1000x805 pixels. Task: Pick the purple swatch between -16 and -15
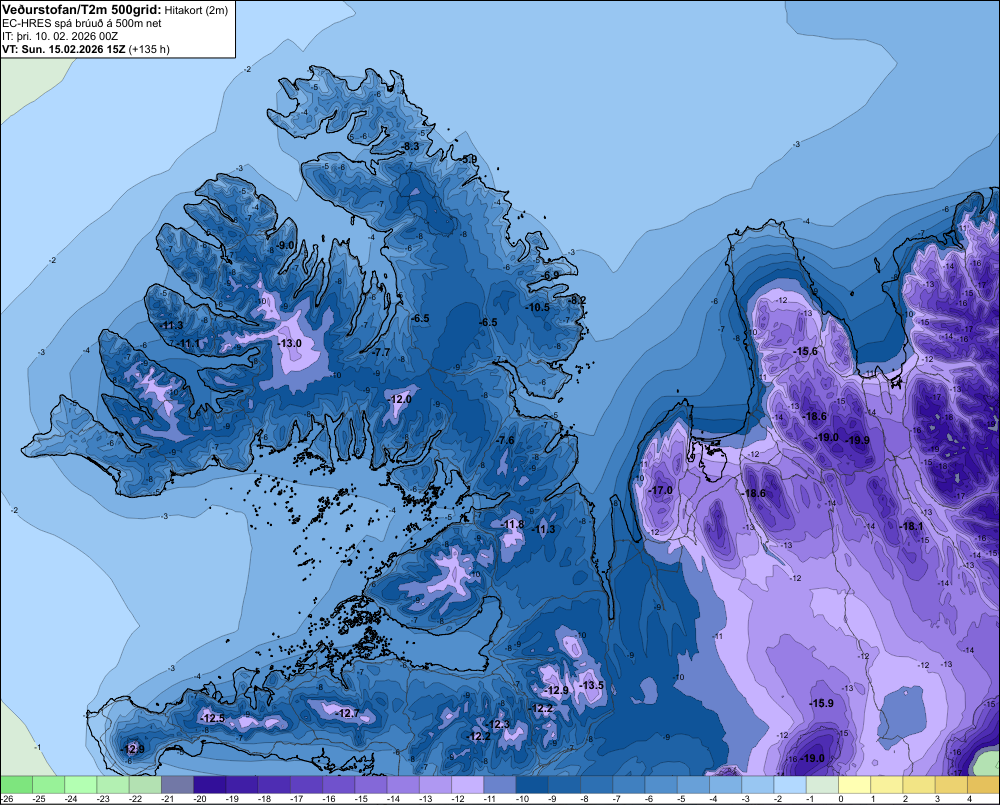(x=339, y=784)
